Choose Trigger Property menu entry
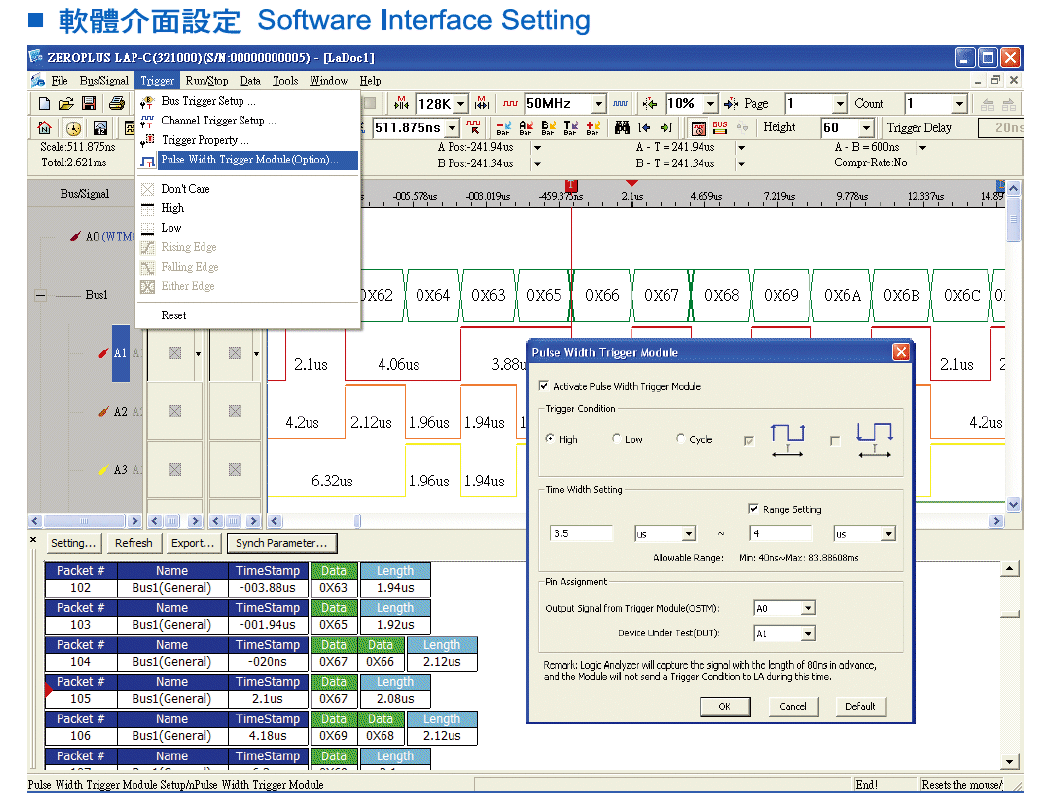Screen dimensions: 1038x810 [x=248, y=140]
